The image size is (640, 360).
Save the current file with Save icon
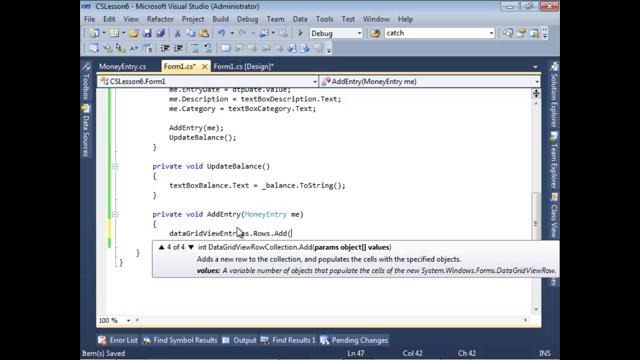pyautogui.click(x=147, y=33)
